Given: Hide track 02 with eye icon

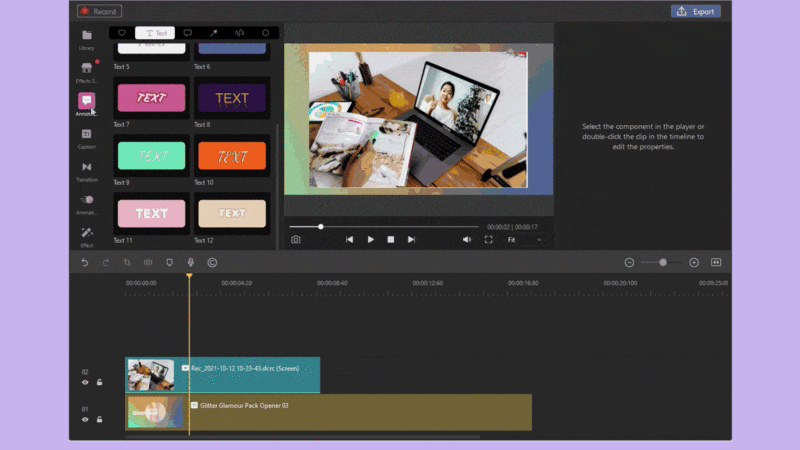Looking at the screenshot, I should point(85,382).
